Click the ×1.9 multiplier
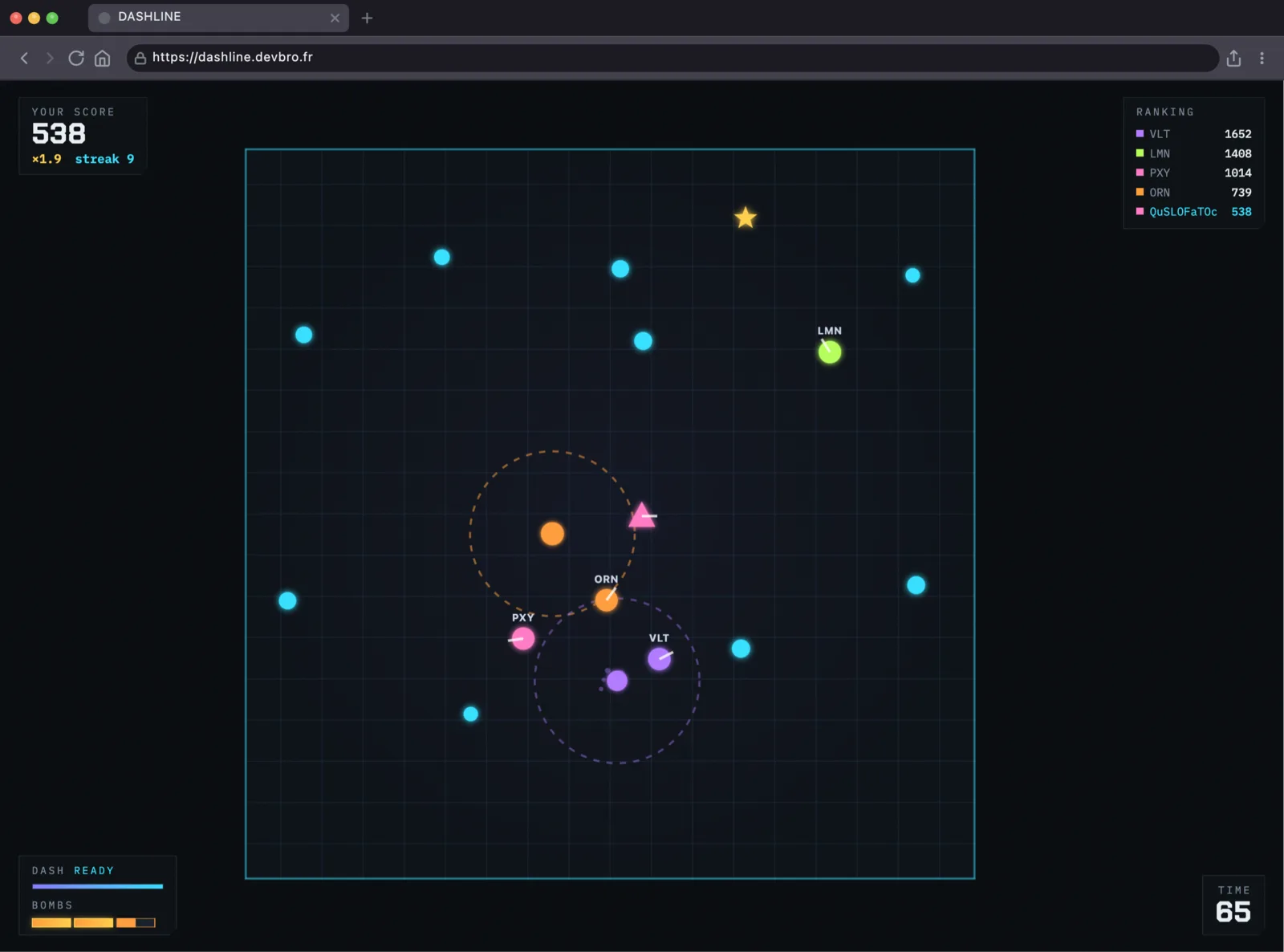This screenshot has height=952, width=1284. (47, 159)
